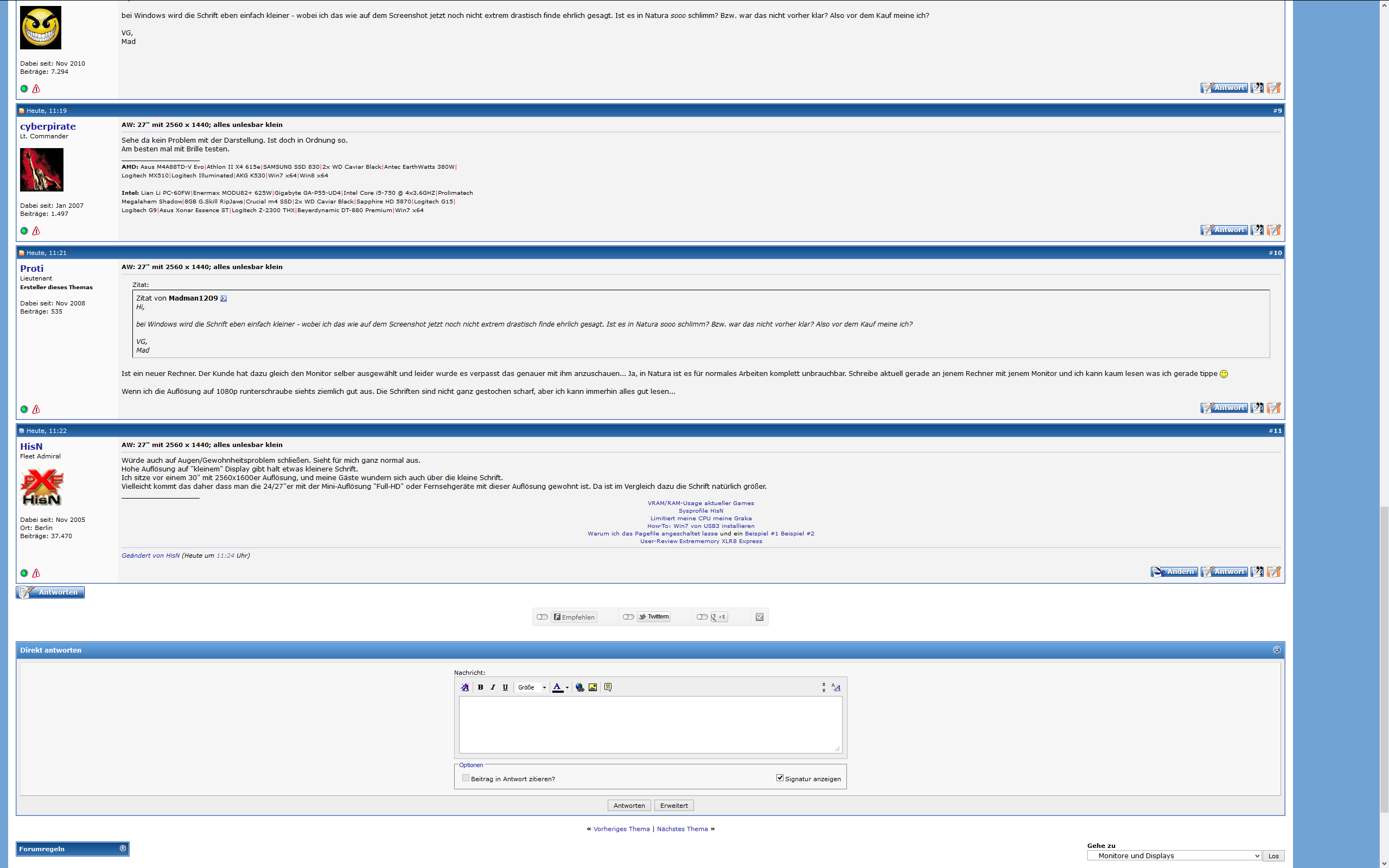Open text color picker dropdown arrow
Image resolution: width=1389 pixels, height=868 pixels.
point(567,688)
